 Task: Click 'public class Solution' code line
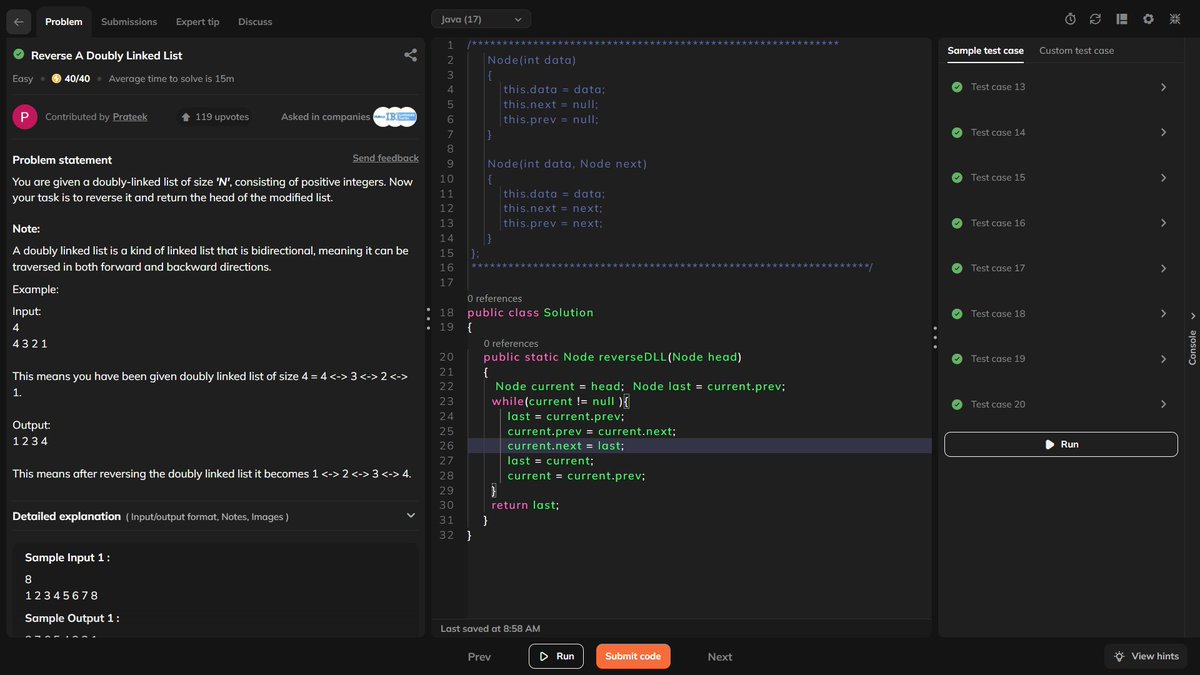pyautogui.click(x=530, y=313)
